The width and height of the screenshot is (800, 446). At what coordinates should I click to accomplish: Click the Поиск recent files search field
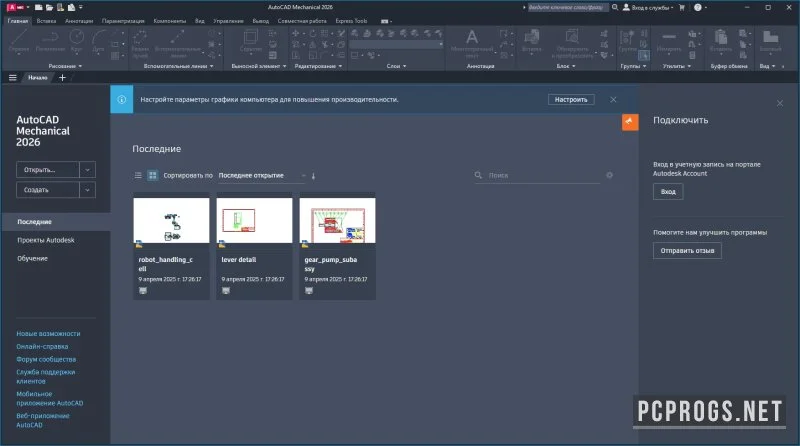(x=537, y=175)
